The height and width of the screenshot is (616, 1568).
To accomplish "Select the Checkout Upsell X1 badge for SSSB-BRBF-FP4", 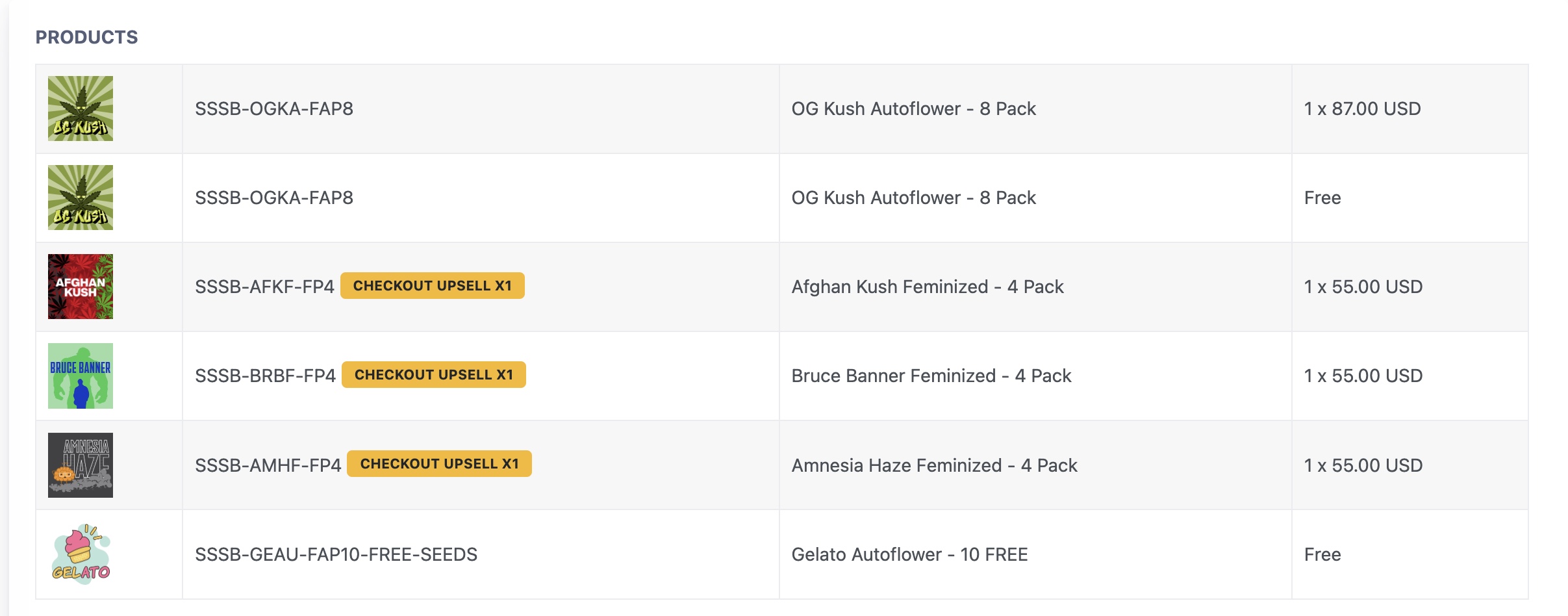I will 434,375.
